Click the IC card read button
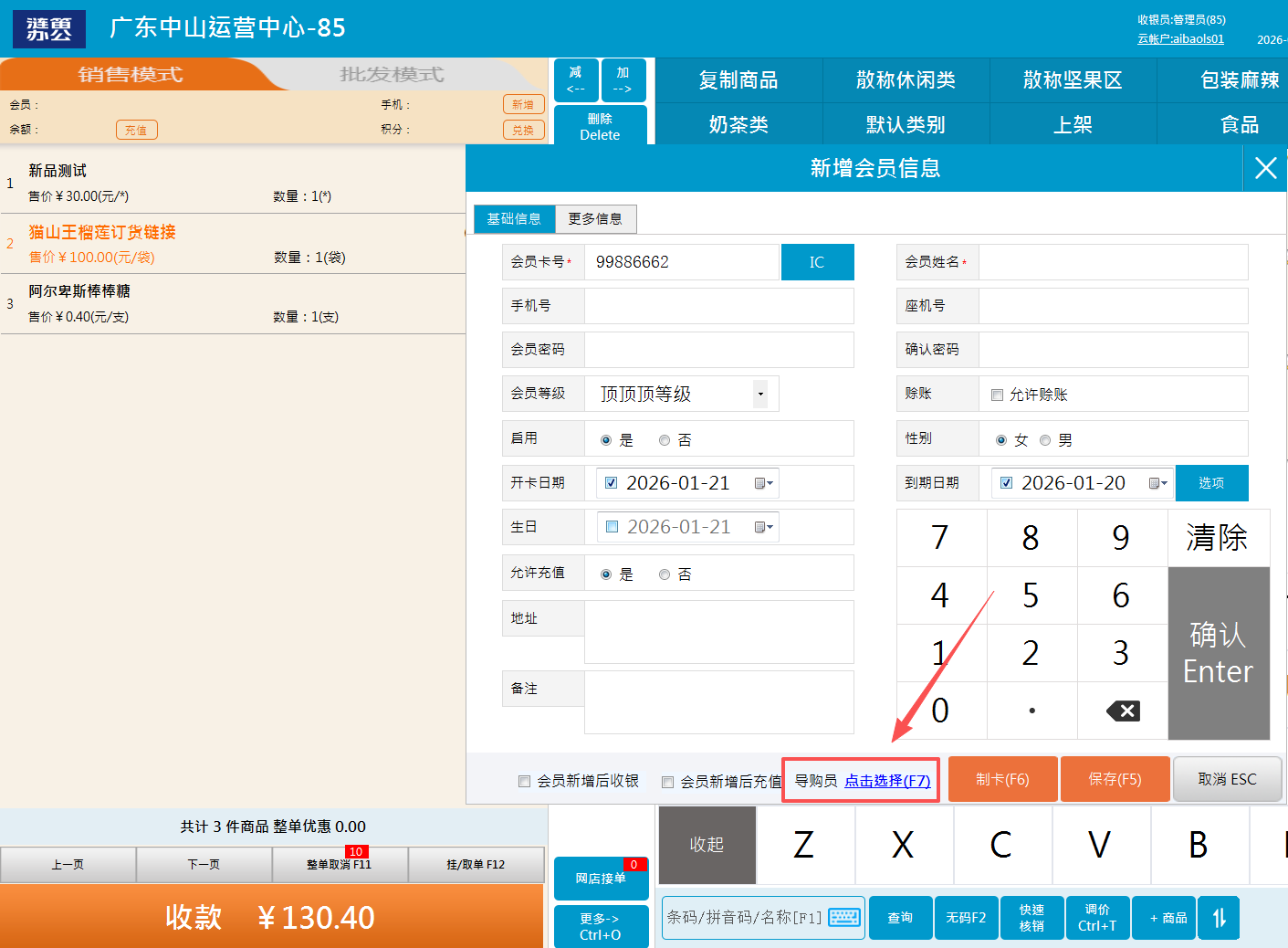The height and width of the screenshot is (948, 1288). pyautogui.click(x=817, y=262)
